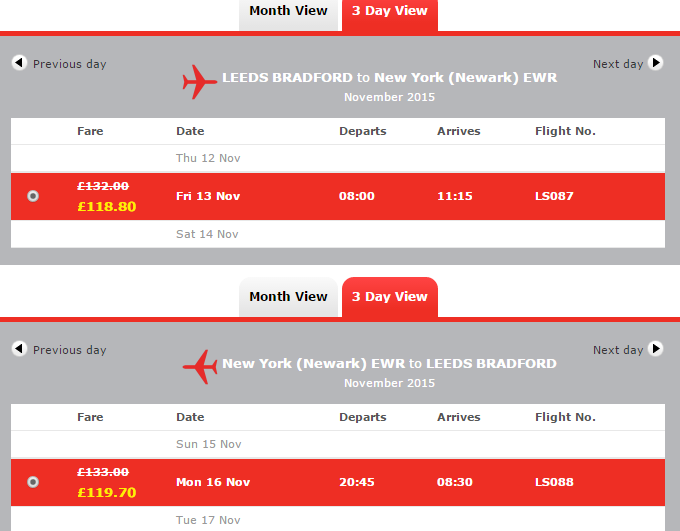The width and height of the screenshot is (680, 531).
Task: Select the Mon 16 Nov flight radio button
Action: pyautogui.click(x=33, y=482)
